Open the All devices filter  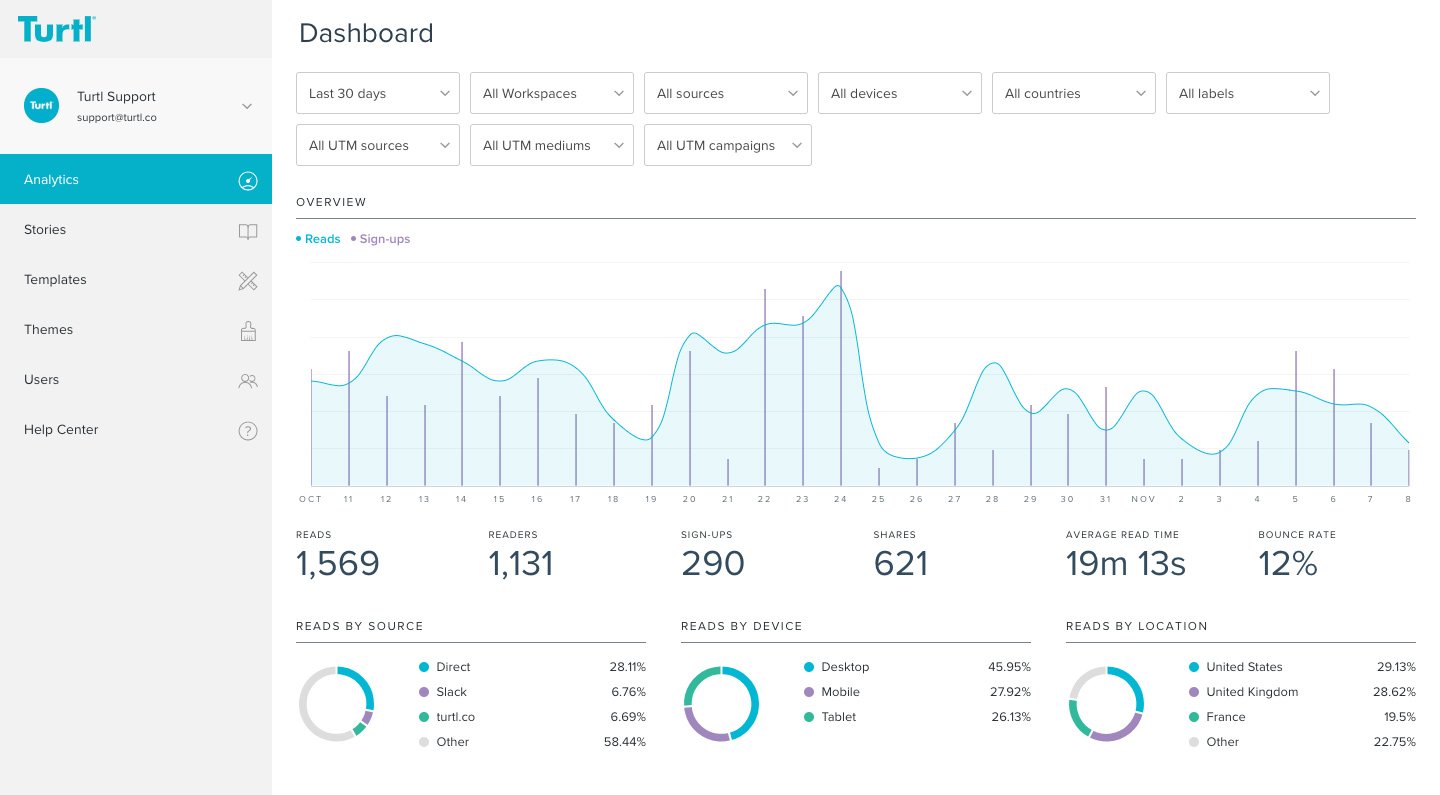click(x=900, y=93)
